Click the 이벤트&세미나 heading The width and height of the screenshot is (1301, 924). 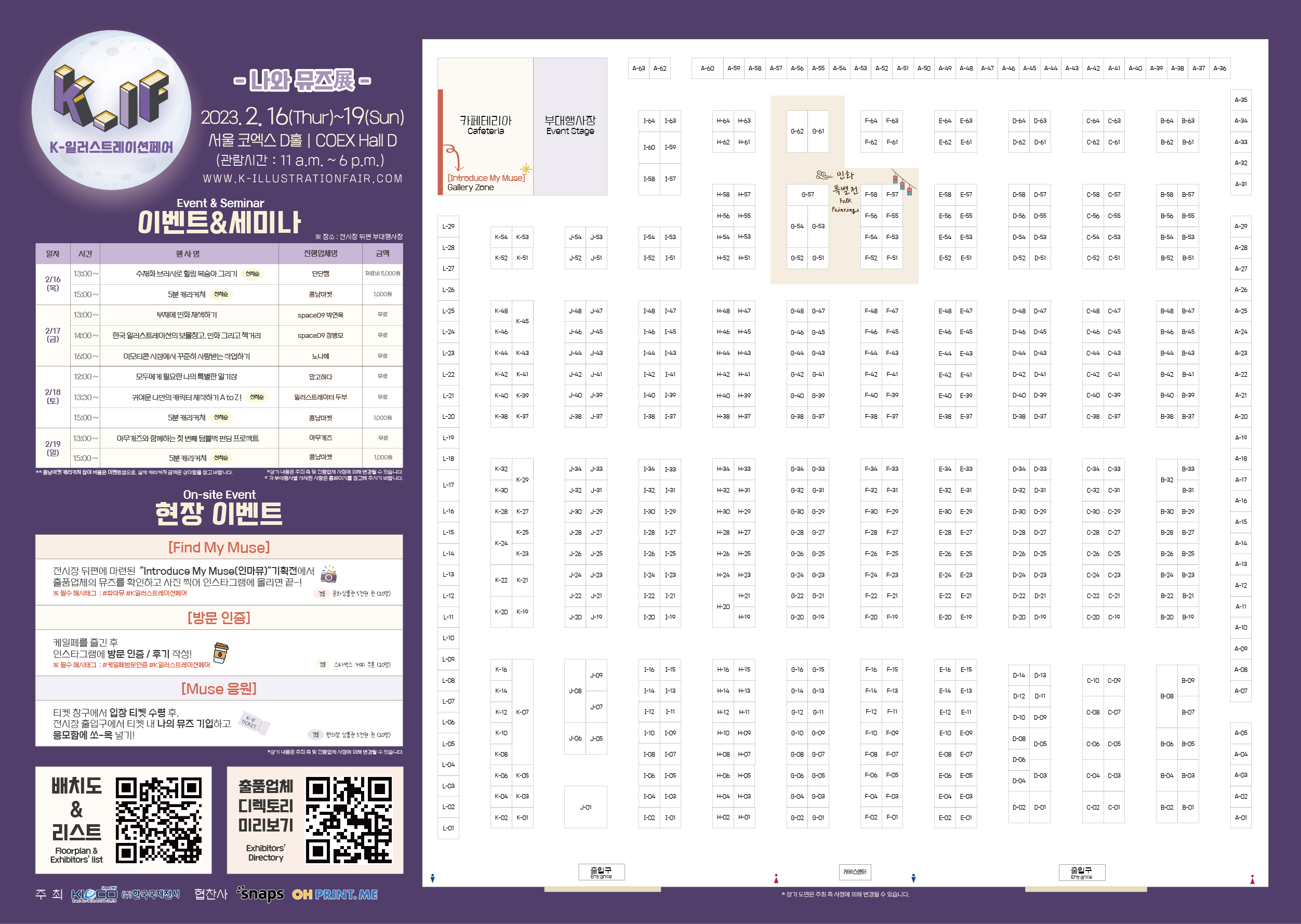(x=219, y=222)
